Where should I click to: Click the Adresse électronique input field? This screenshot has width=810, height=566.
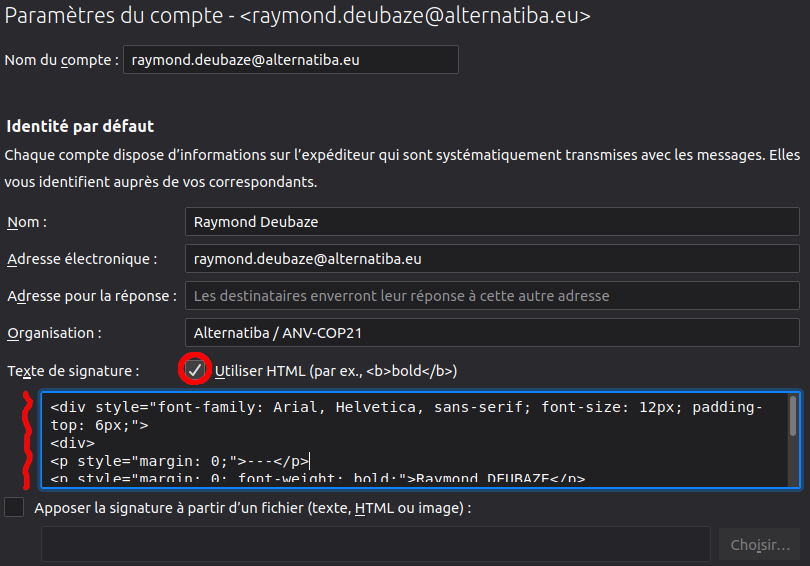pyautogui.click(x=492, y=259)
